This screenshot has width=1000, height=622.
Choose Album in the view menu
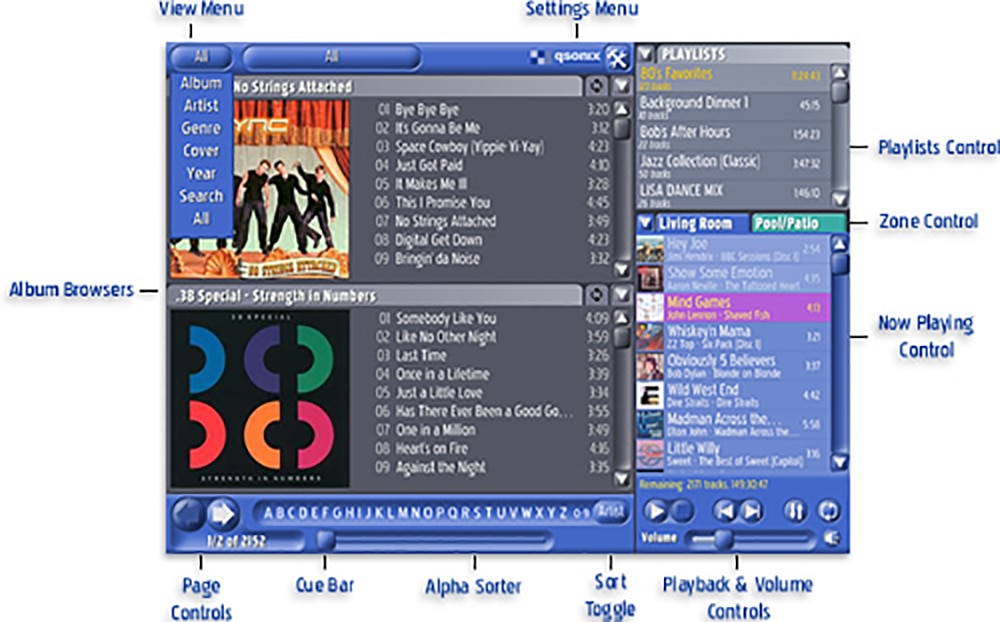pos(201,83)
